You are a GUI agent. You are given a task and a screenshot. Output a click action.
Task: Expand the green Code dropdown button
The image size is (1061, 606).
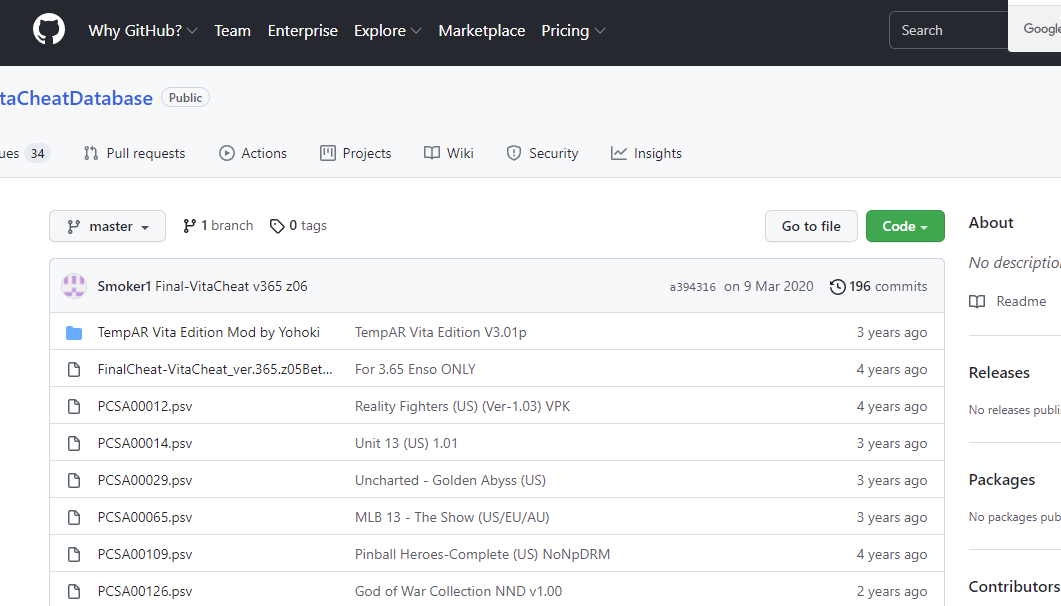tap(904, 226)
